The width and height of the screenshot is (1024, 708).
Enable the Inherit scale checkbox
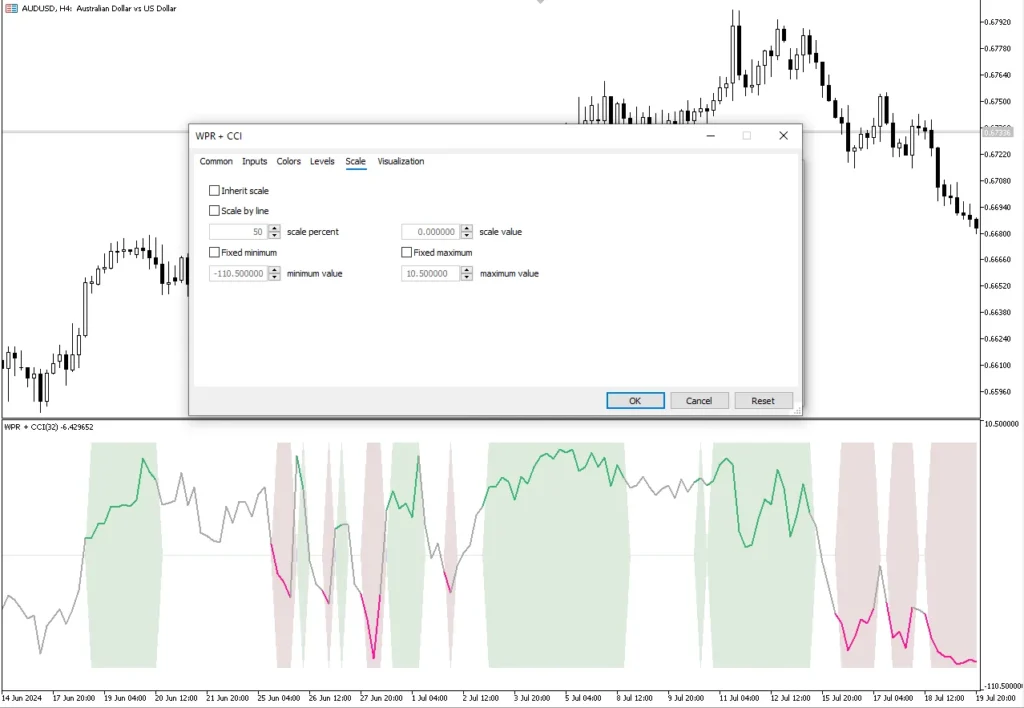214,191
